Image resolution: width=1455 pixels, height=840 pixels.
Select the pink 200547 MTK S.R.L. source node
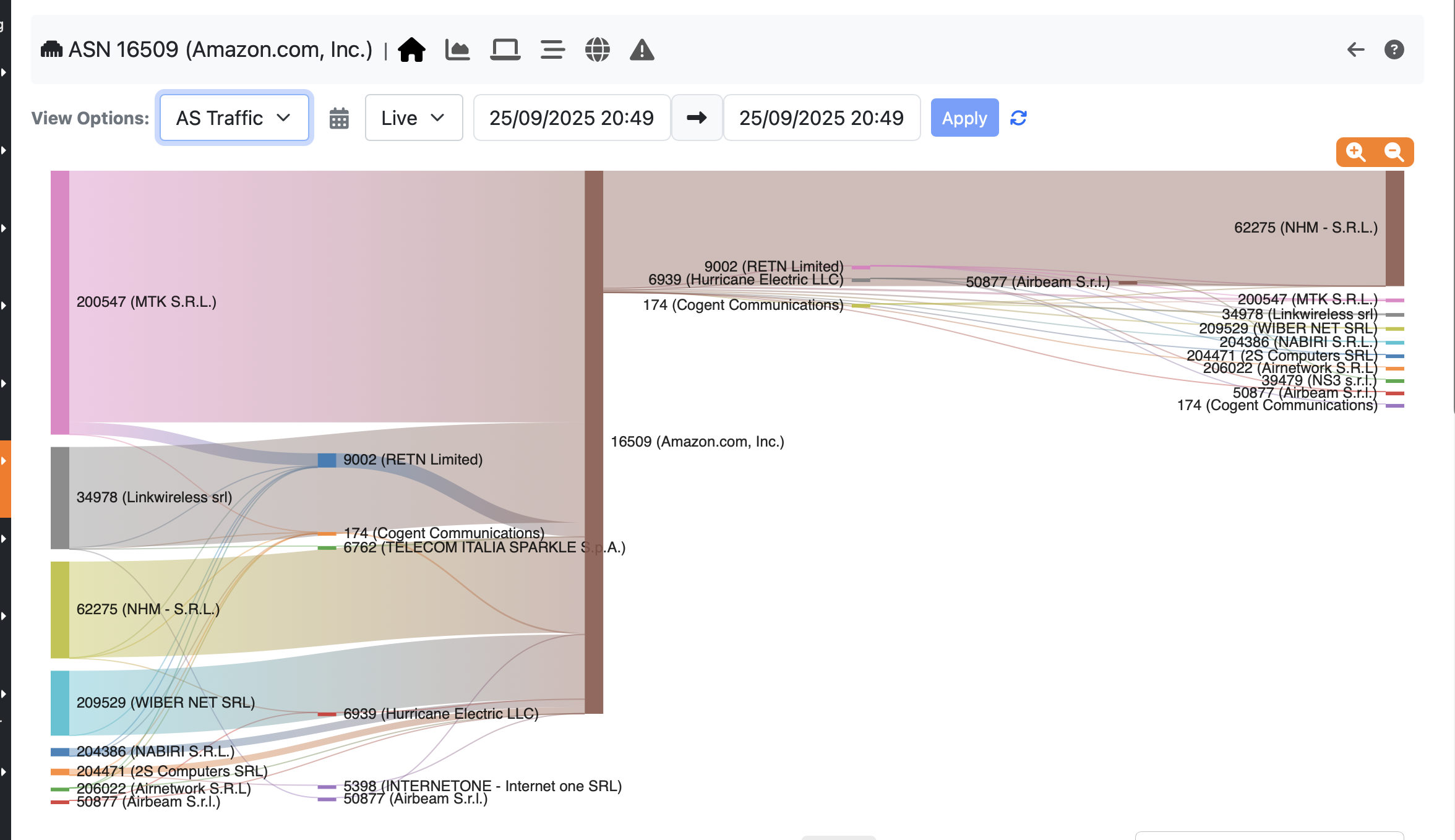[x=60, y=302]
